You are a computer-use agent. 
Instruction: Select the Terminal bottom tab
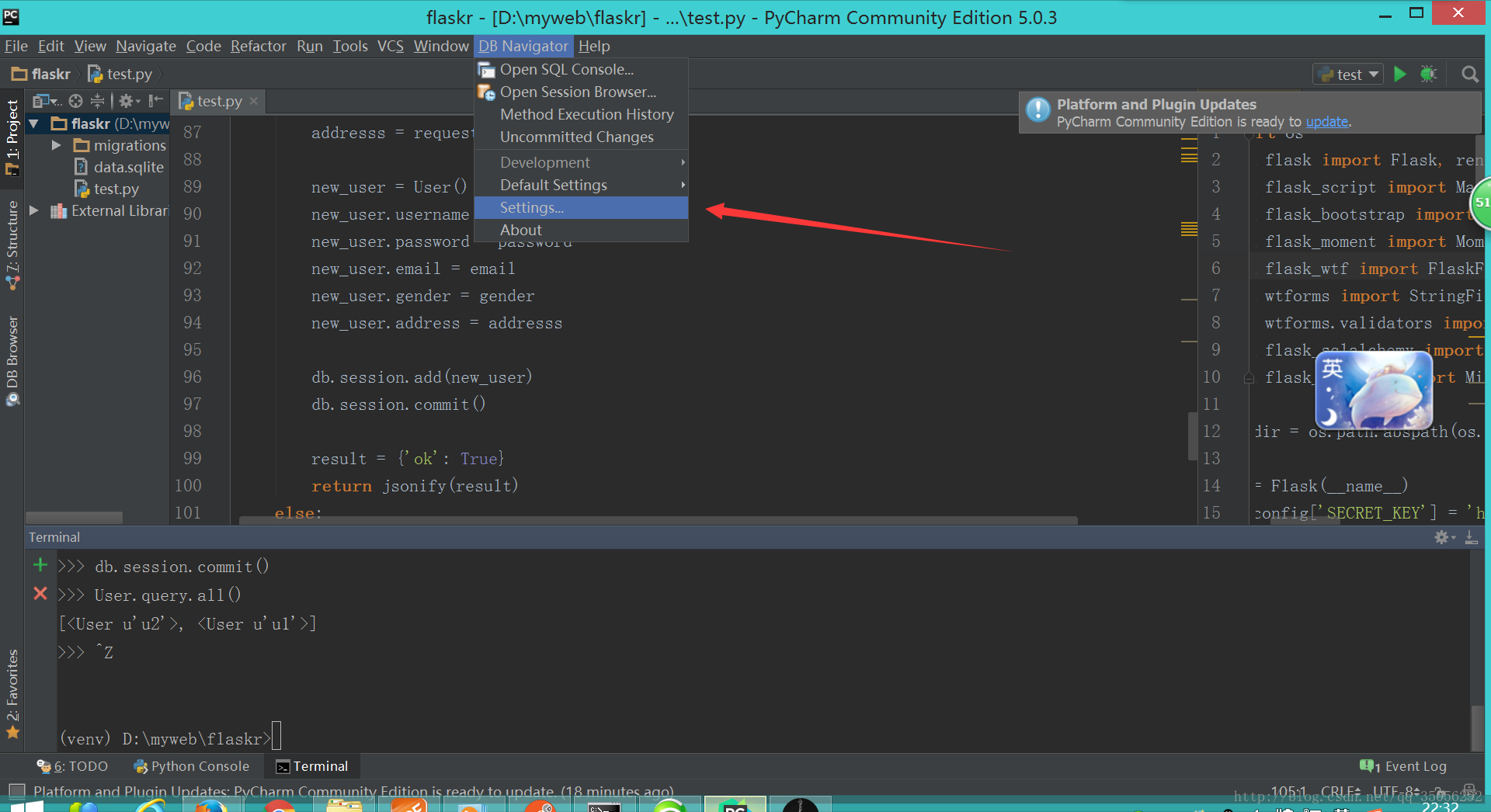click(312, 766)
